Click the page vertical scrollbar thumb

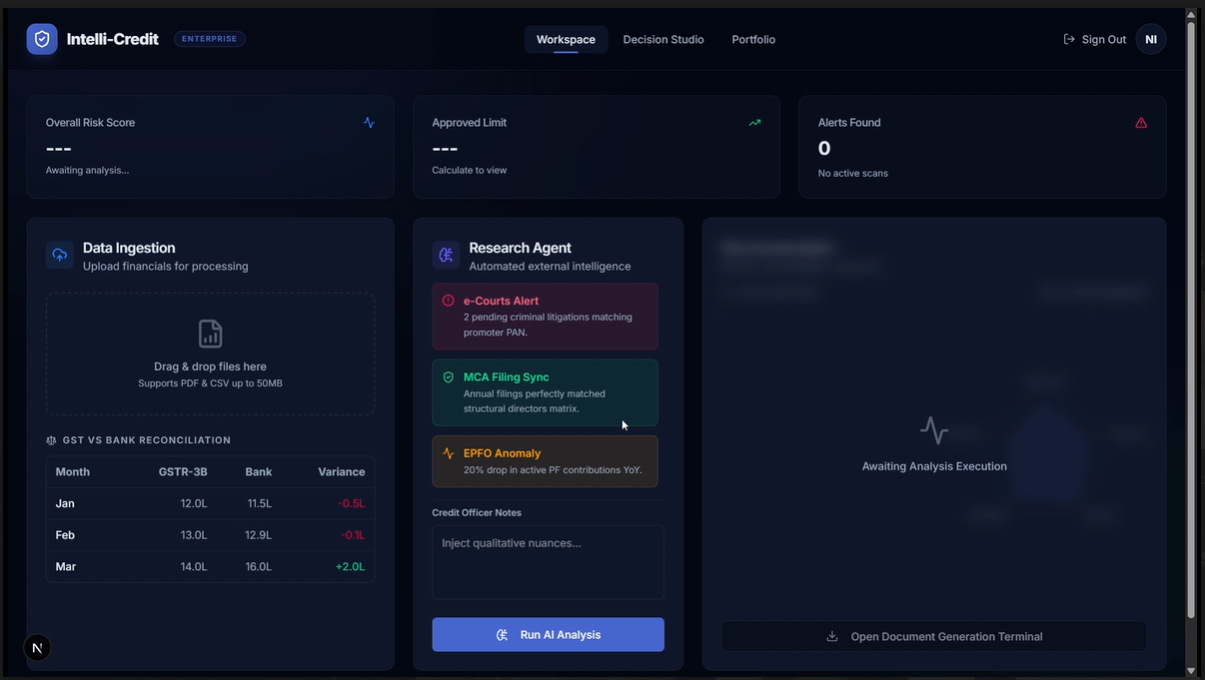coord(1191,318)
